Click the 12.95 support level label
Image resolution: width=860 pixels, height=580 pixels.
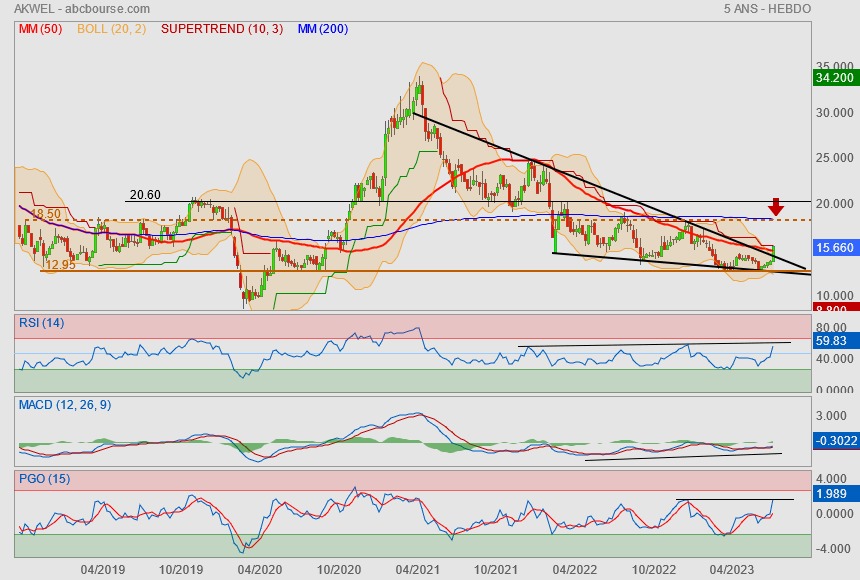(60, 265)
